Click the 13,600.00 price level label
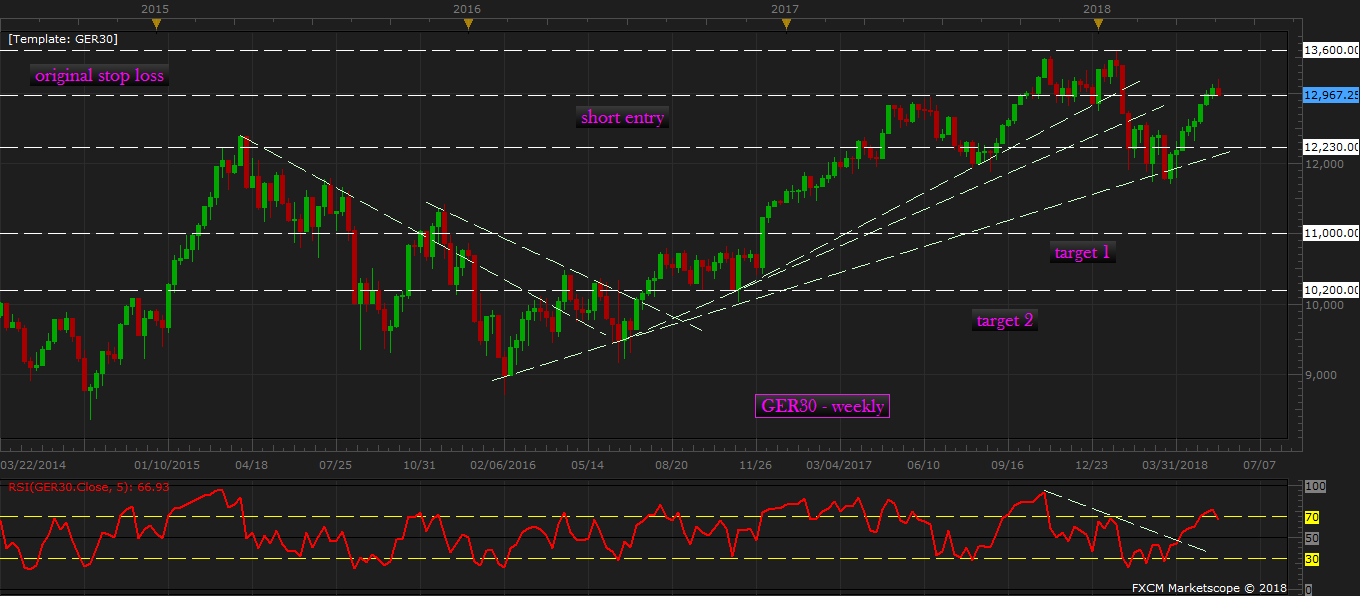Screen dimensions: 1360x596 coord(1332,50)
